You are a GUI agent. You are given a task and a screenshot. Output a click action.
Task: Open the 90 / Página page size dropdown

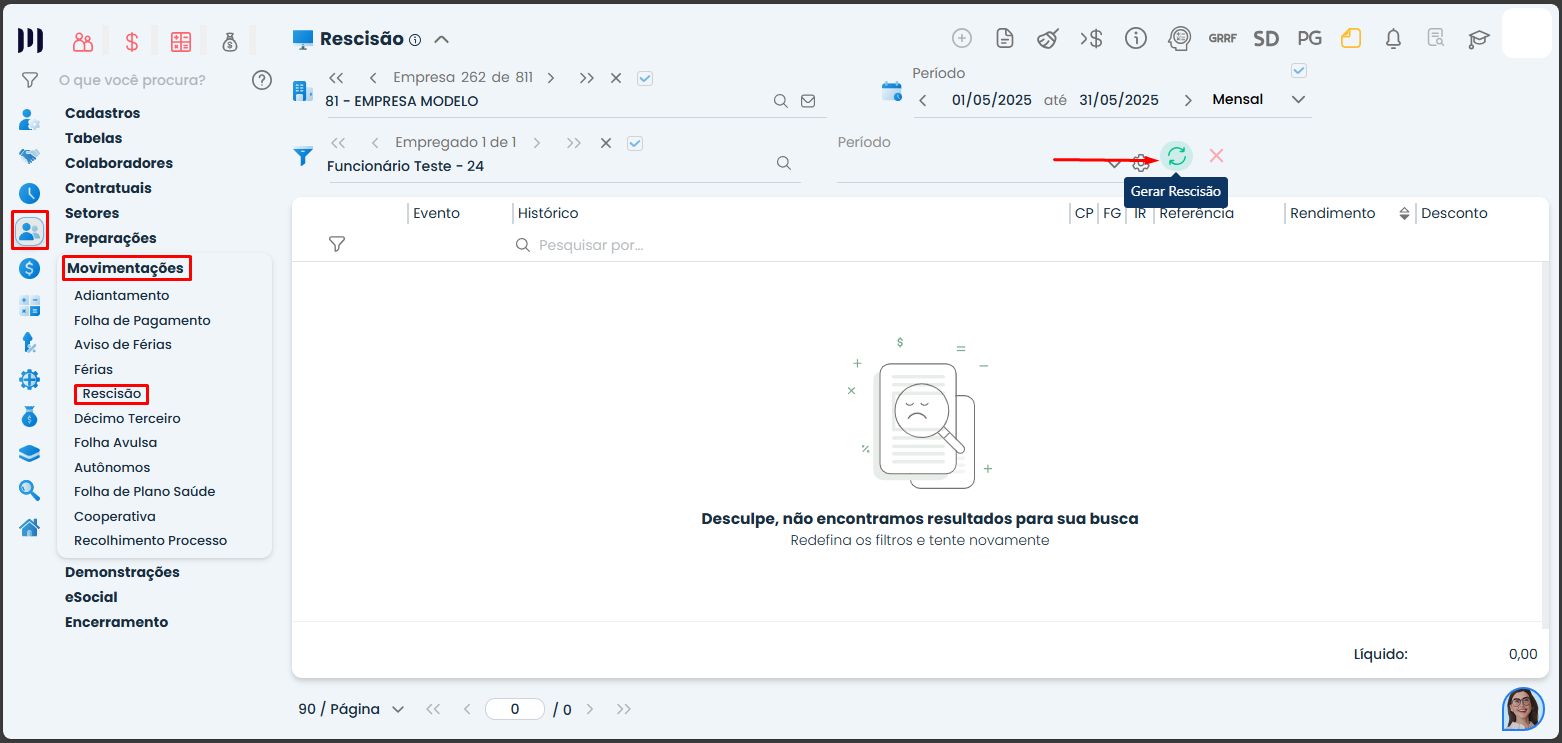[x=351, y=709]
